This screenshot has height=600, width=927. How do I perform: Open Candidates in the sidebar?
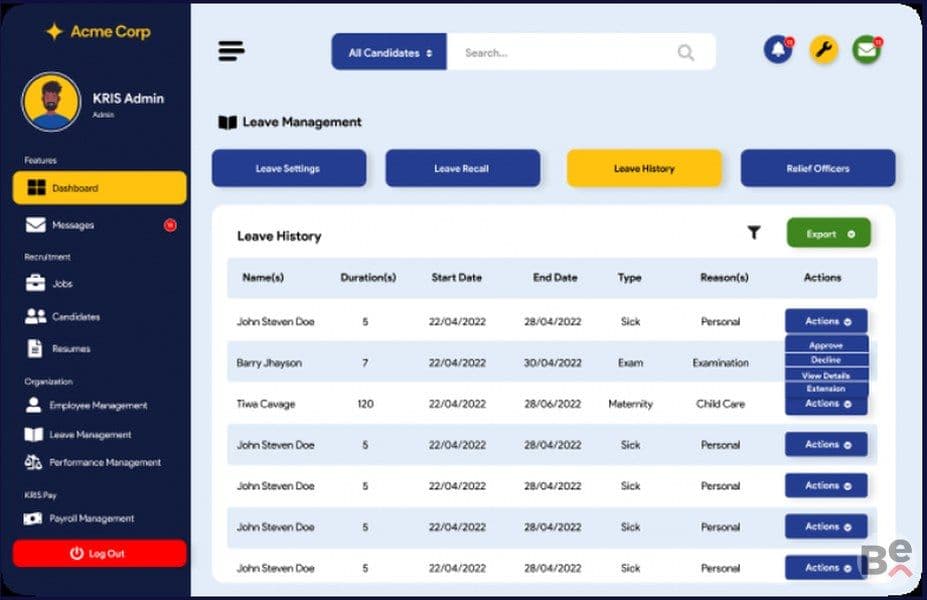pos(62,317)
